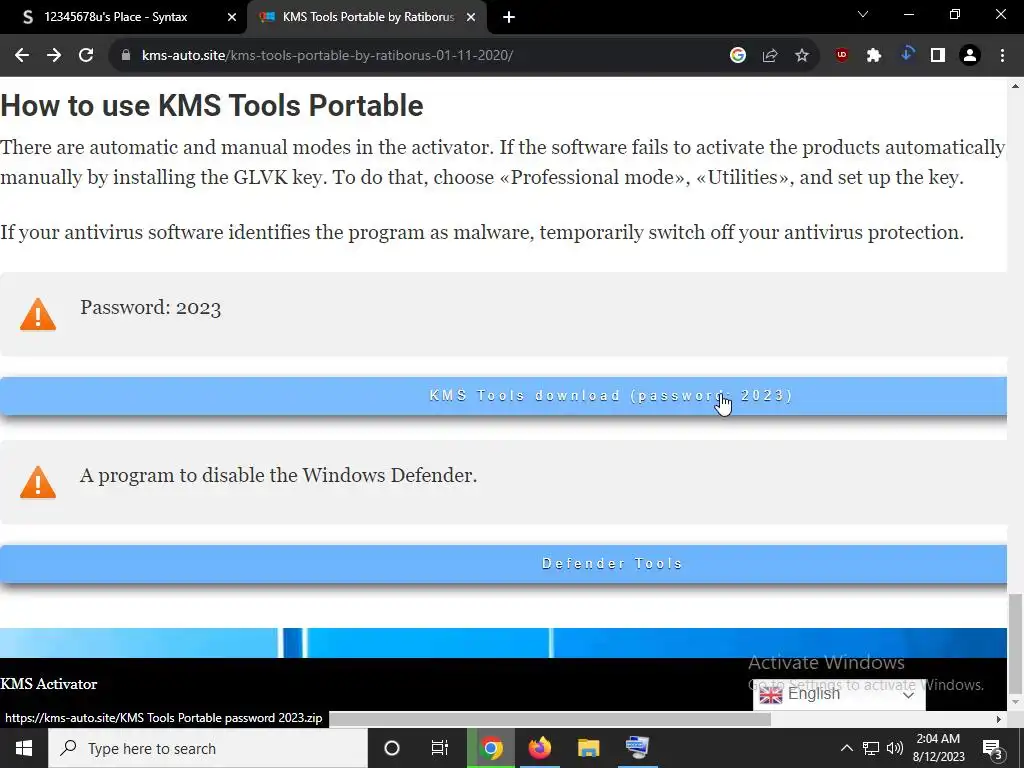The image size is (1024, 768).
Task: Download KMS Tools with password 2023
Action: coord(504,396)
